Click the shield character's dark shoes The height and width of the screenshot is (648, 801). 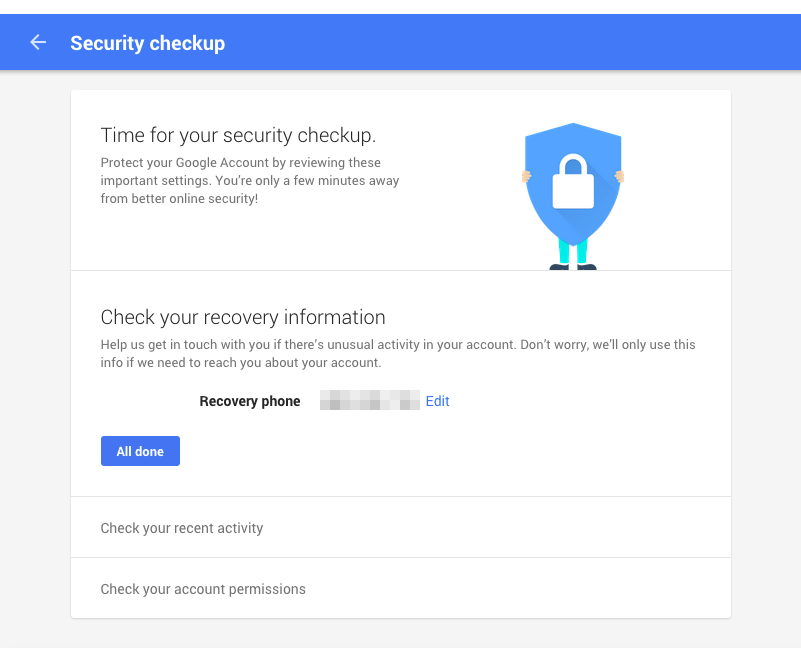tap(573, 267)
